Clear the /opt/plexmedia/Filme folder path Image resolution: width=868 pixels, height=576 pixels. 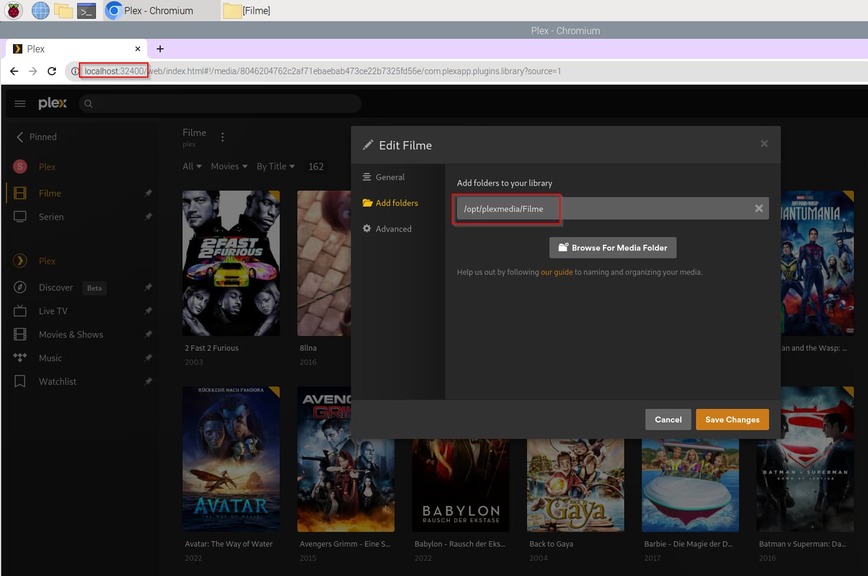(x=758, y=209)
